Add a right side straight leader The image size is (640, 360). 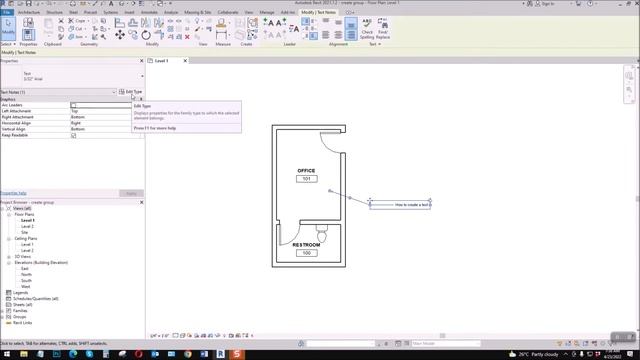[x=280, y=22]
